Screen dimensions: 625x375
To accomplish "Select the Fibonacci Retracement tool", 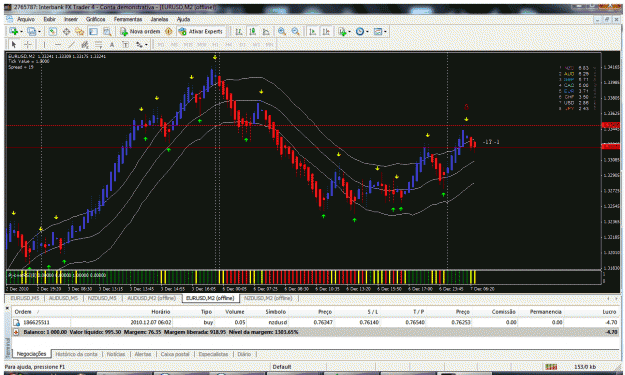I will [98, 44].
